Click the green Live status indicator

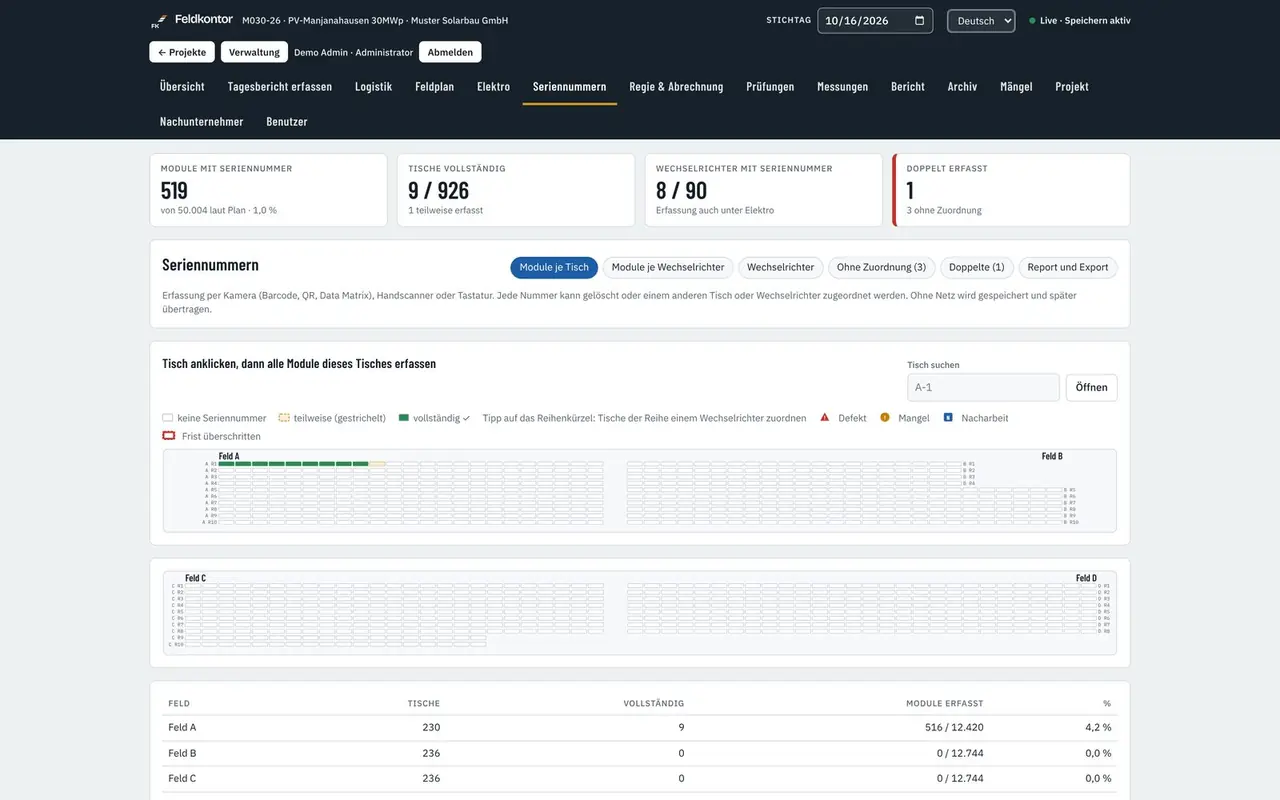tap(1032, 20)
